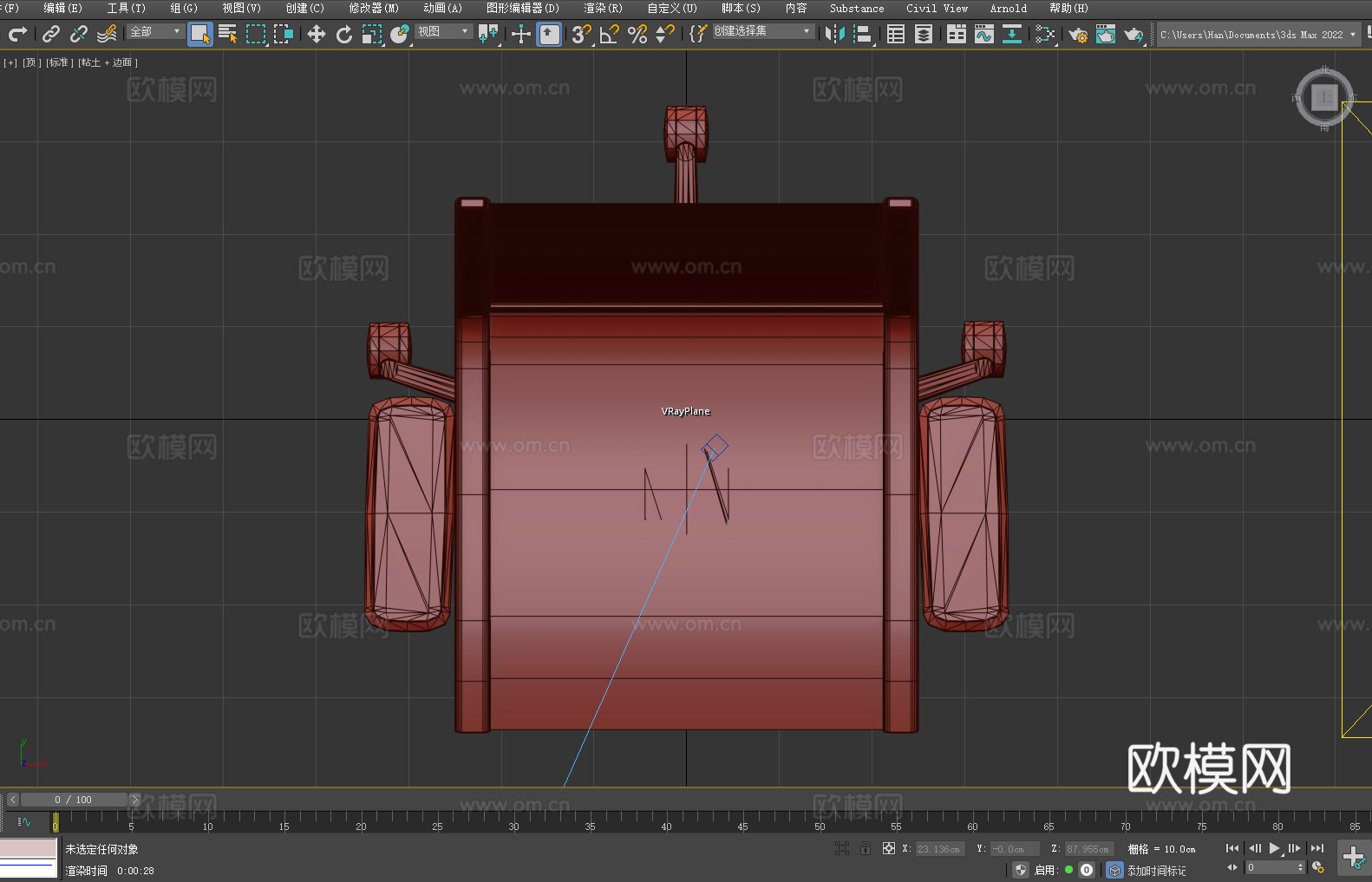Click the Select and Place tool
Screen dimensions: 1372x882
coord(400,34)
